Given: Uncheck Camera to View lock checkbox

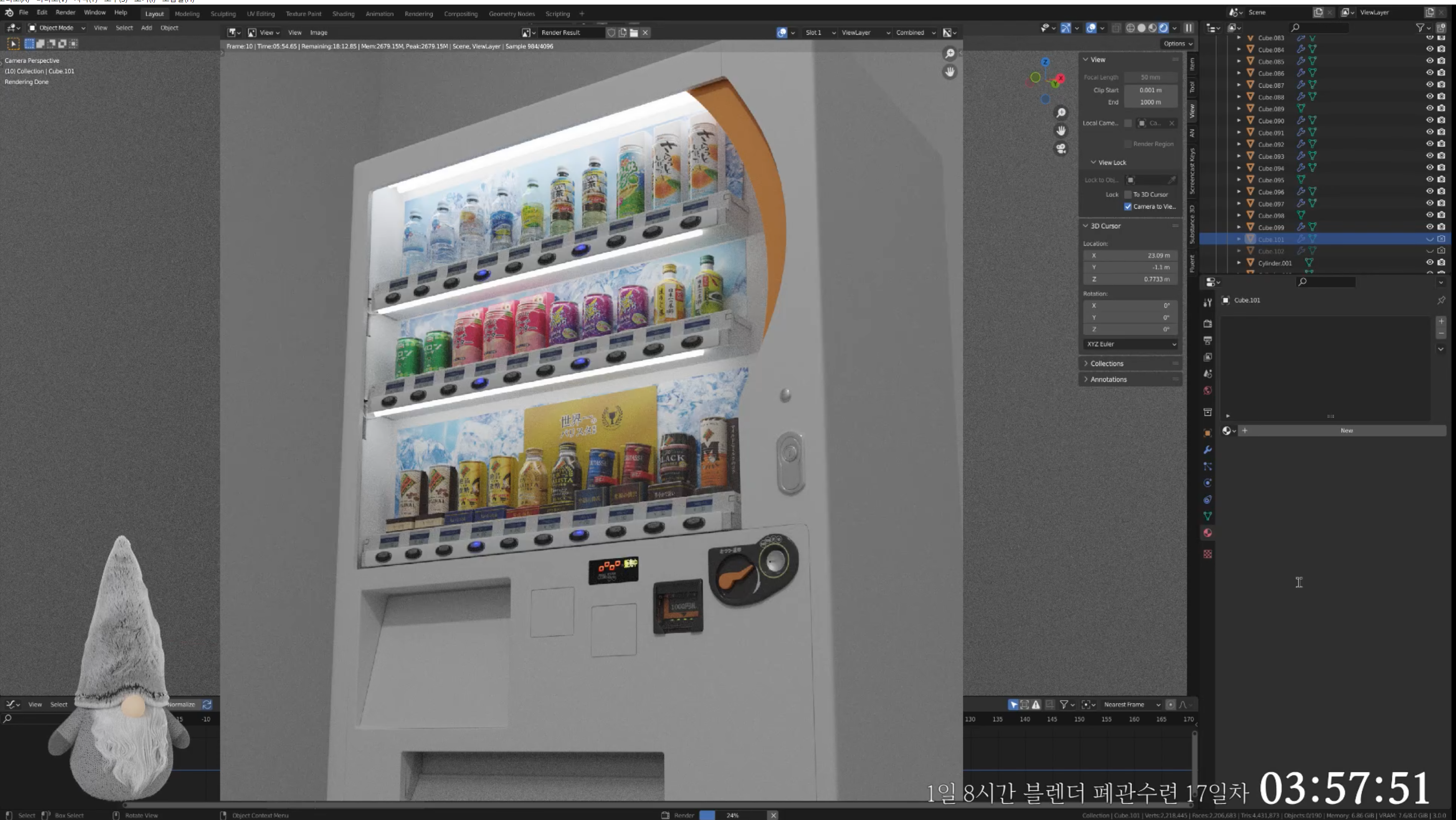Looking at the screenshot, I should click(1128, 207).
